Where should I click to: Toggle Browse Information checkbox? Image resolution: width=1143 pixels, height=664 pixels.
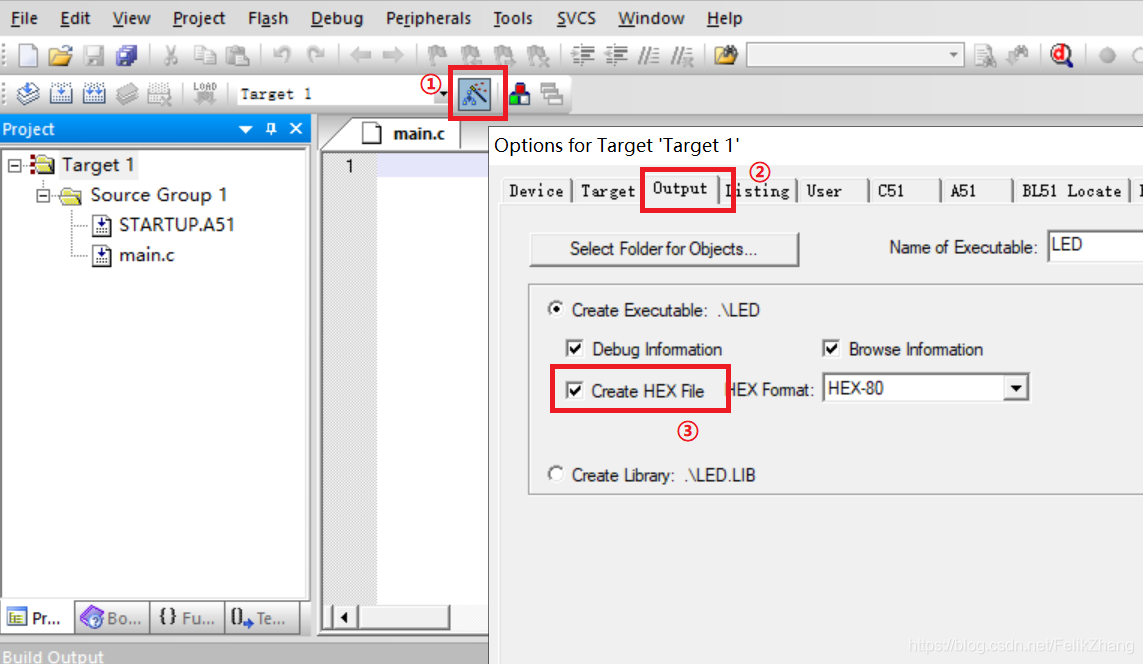[x=831, y=348]
